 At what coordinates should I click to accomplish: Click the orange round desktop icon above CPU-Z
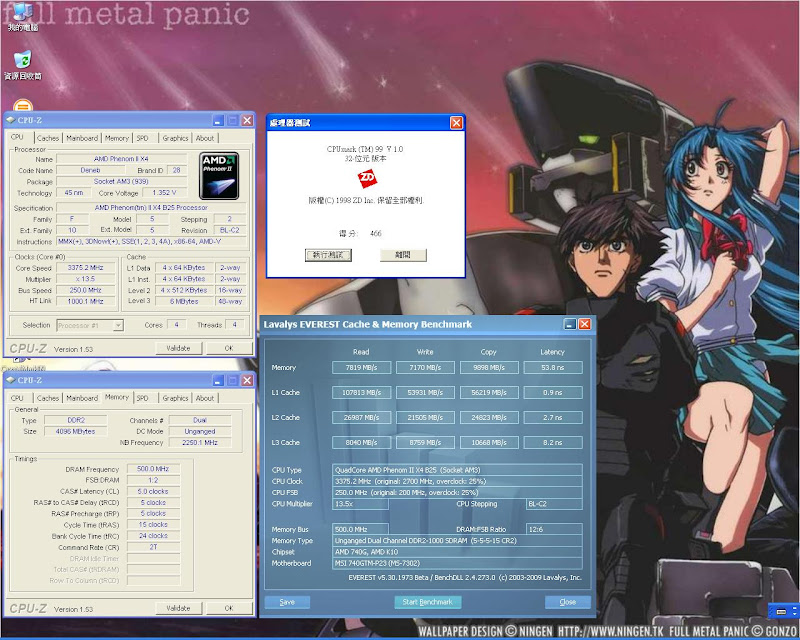coord(22,106)
